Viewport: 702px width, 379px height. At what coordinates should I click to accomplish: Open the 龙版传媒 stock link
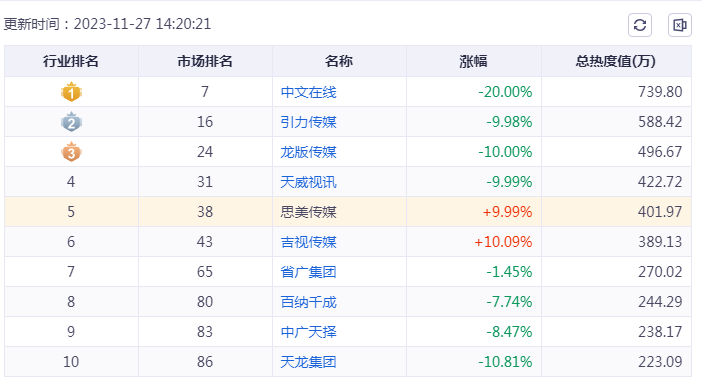(308, 152)
